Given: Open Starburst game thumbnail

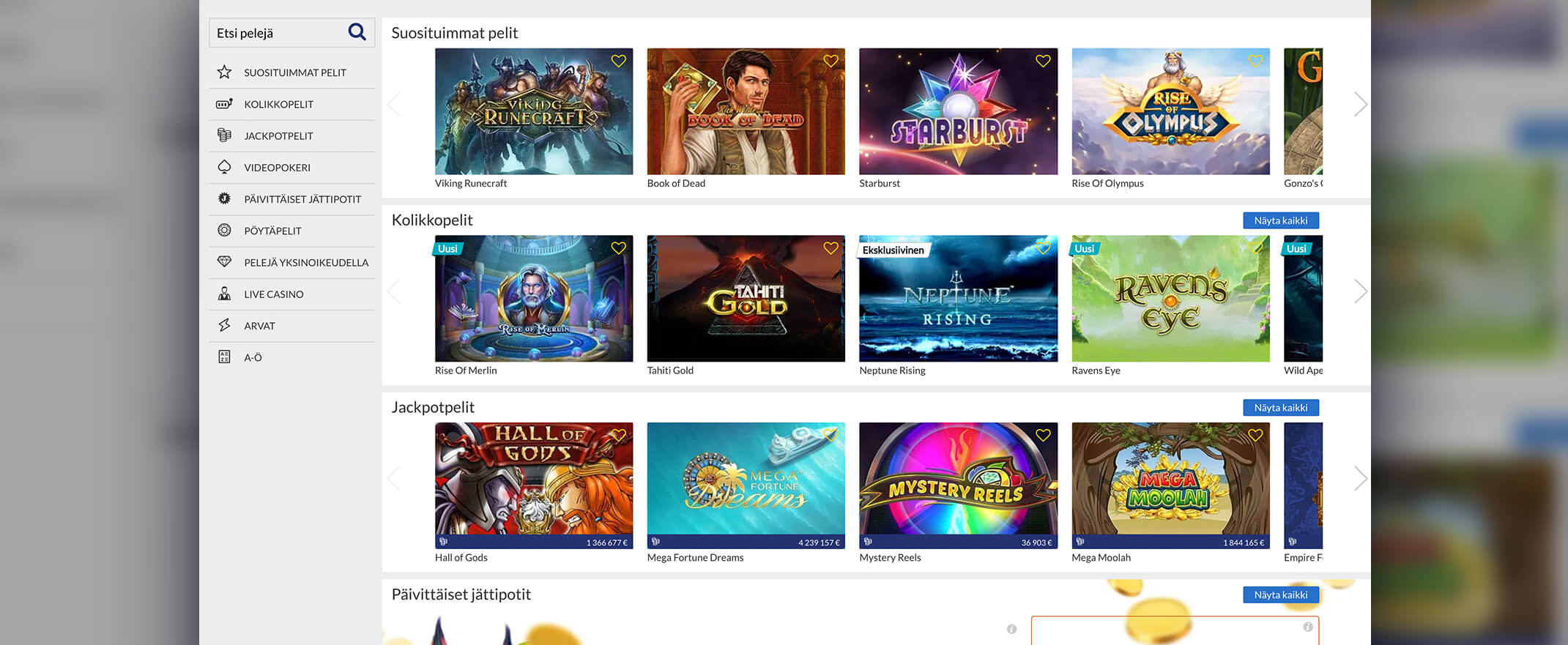Looking at the screenshot, I should 958,111.
